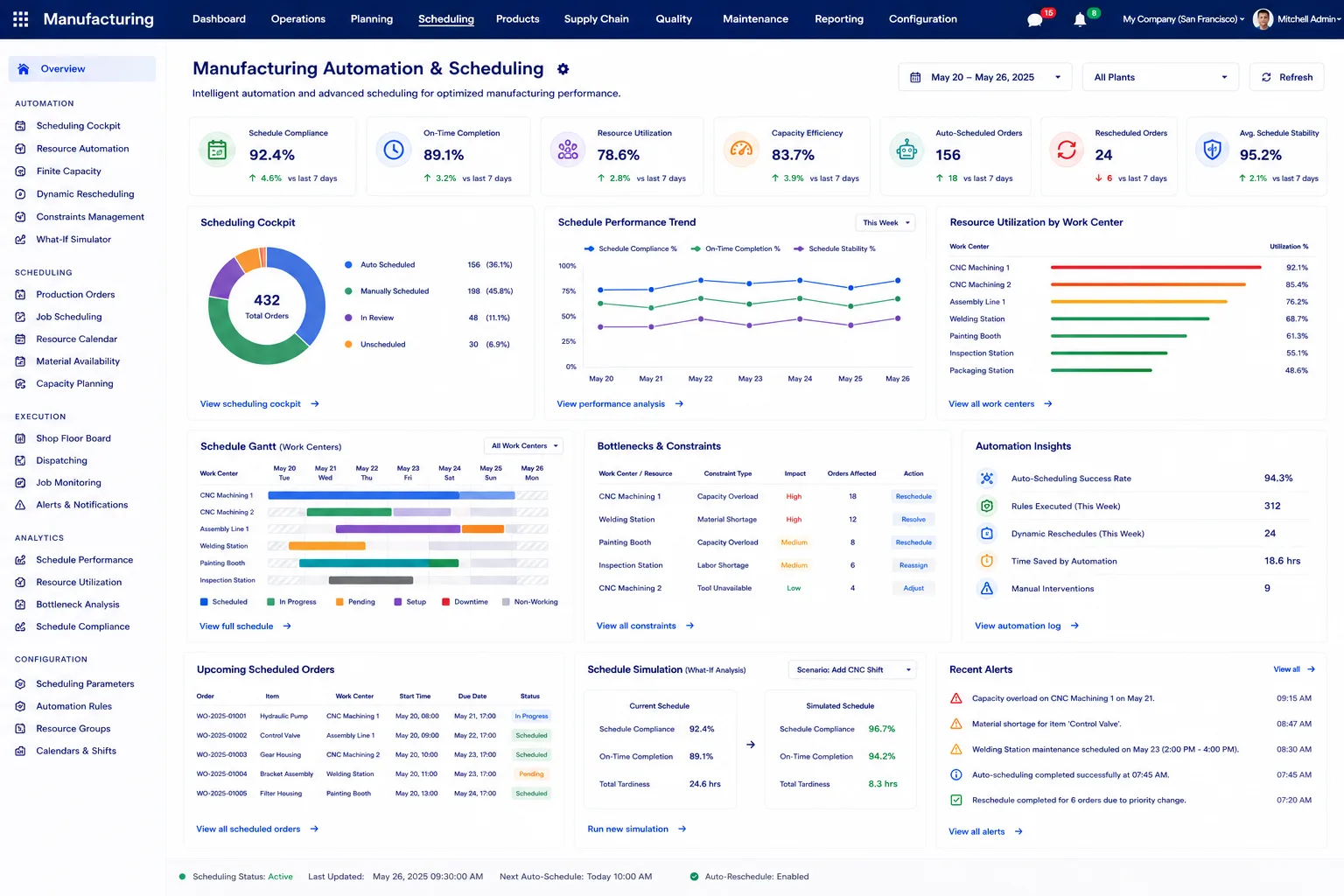Image resolution: width=1344 pixels, height=896 pixels.
Task: Click the CNC Machining 1 utilization bar
Action: click(x=1156, y=268)
